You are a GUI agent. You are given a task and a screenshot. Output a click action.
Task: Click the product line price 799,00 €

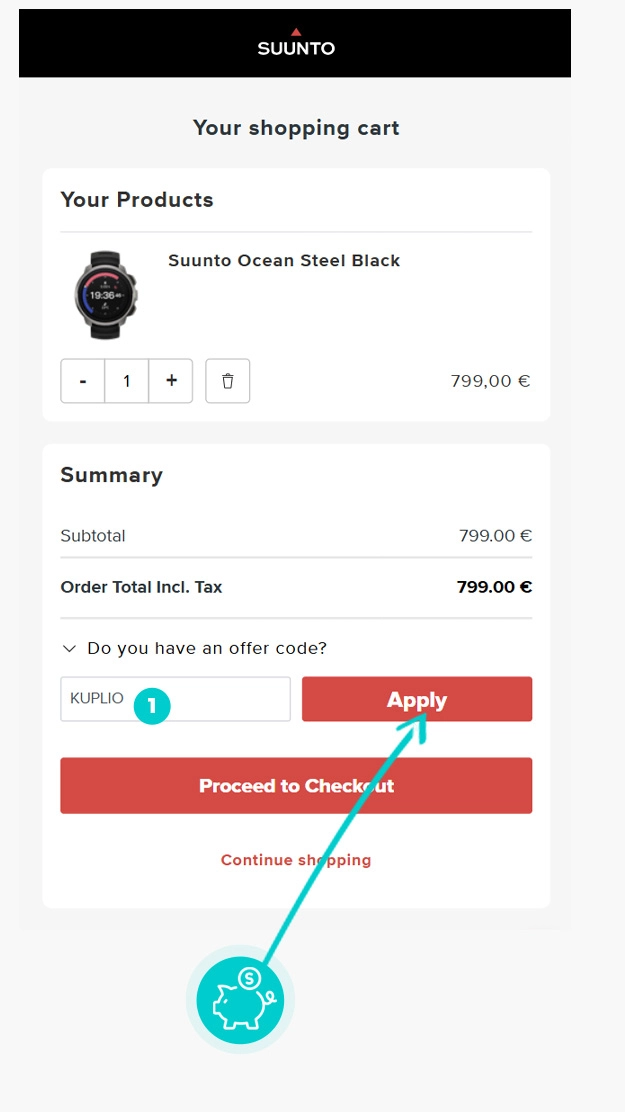click(490, 381)
